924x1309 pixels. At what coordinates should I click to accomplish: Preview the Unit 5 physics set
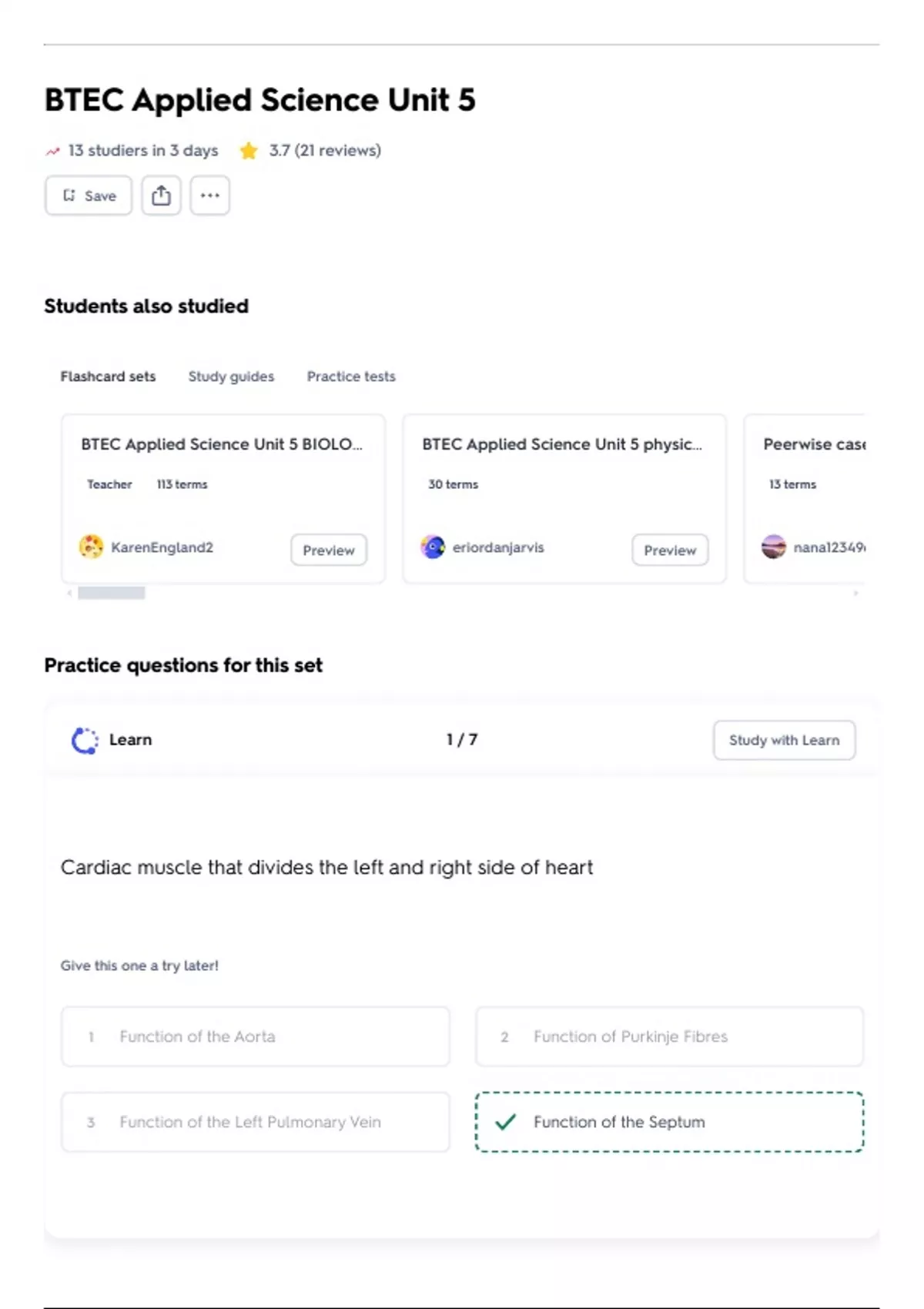[670, 550]
